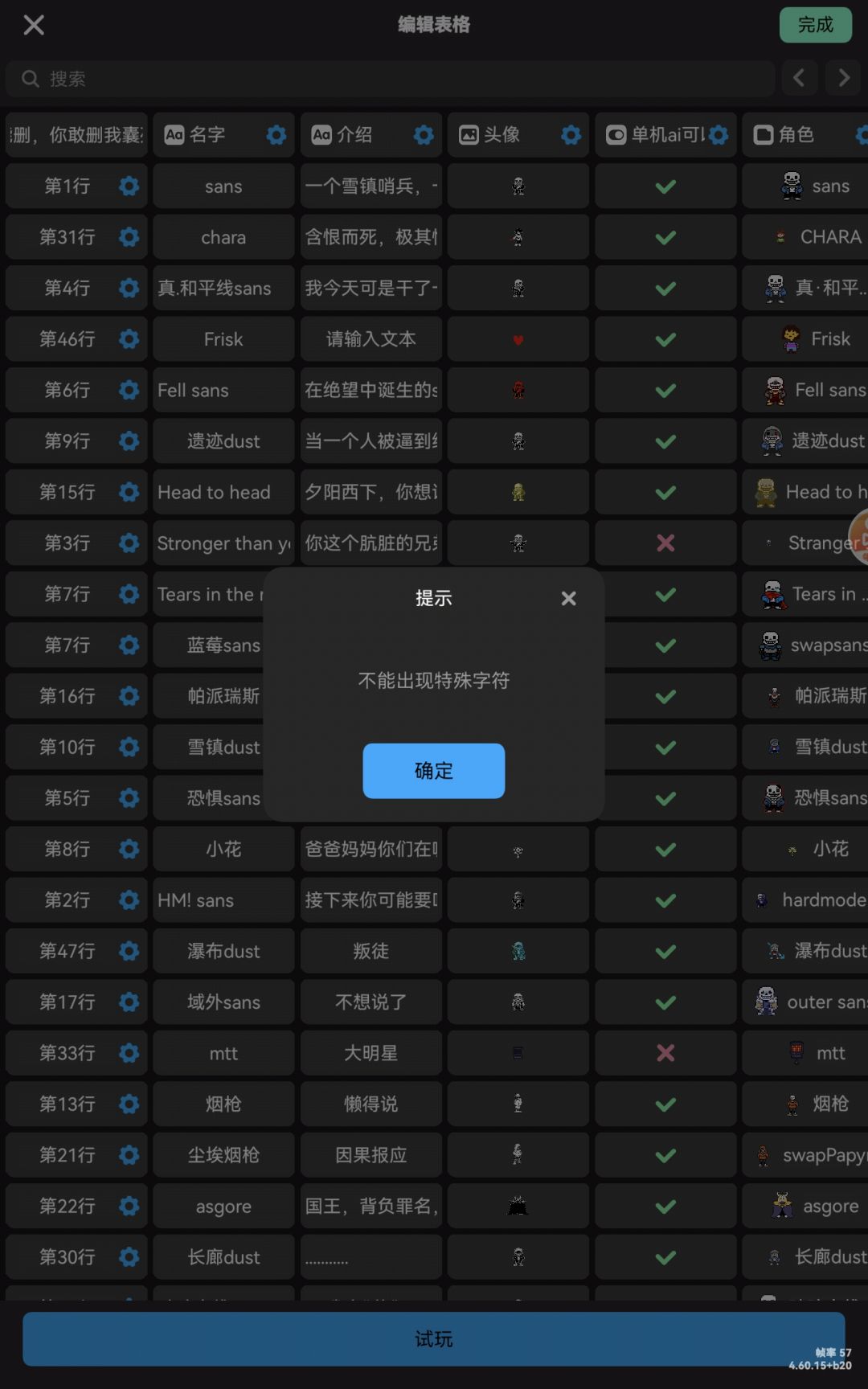Go to previous search result arrow
Image resolution: width=868 pixels, height=1389 pixels.
799,78
